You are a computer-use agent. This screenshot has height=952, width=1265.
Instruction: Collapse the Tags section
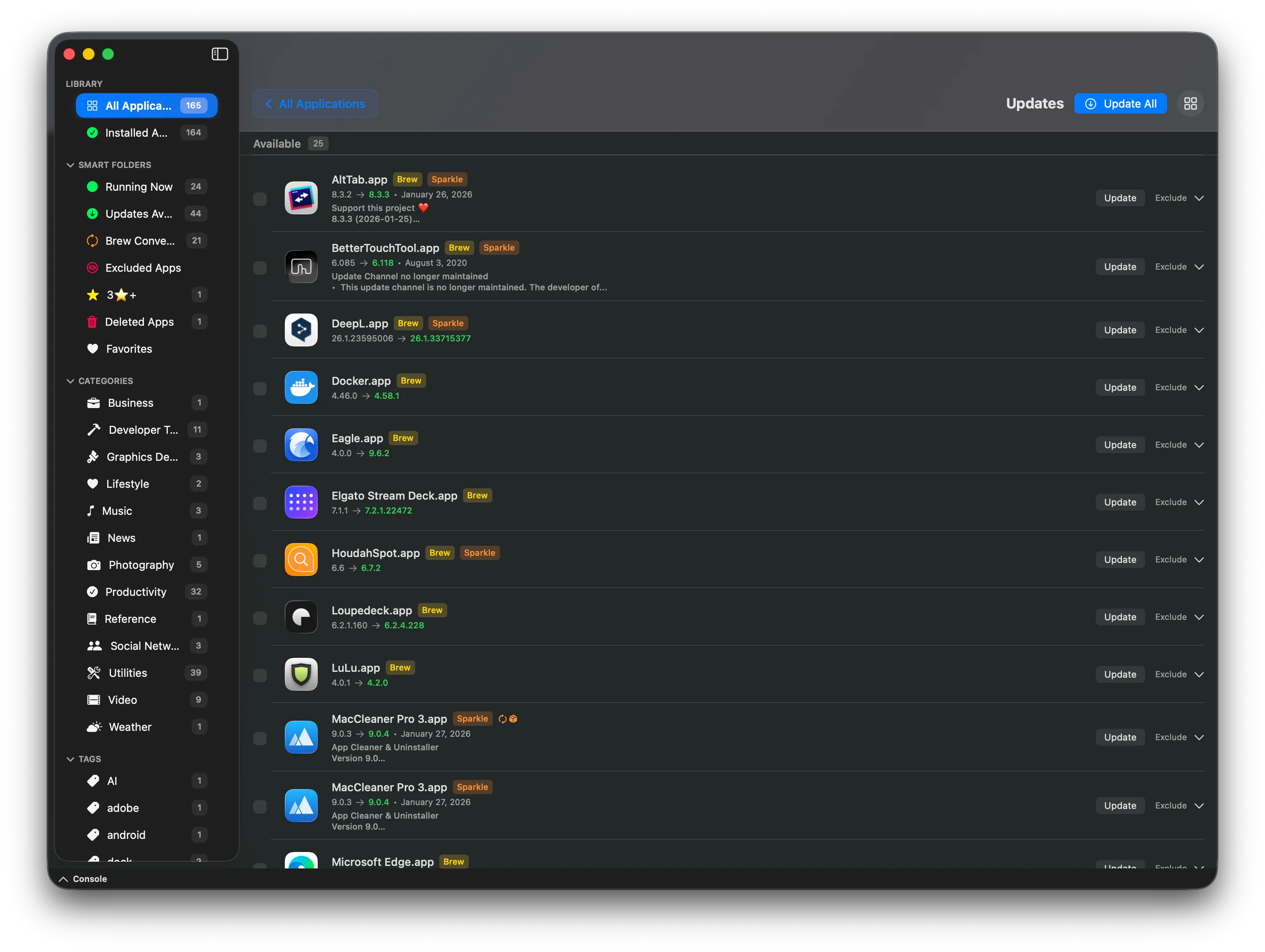pyautogui.click(x=70, y=759)
